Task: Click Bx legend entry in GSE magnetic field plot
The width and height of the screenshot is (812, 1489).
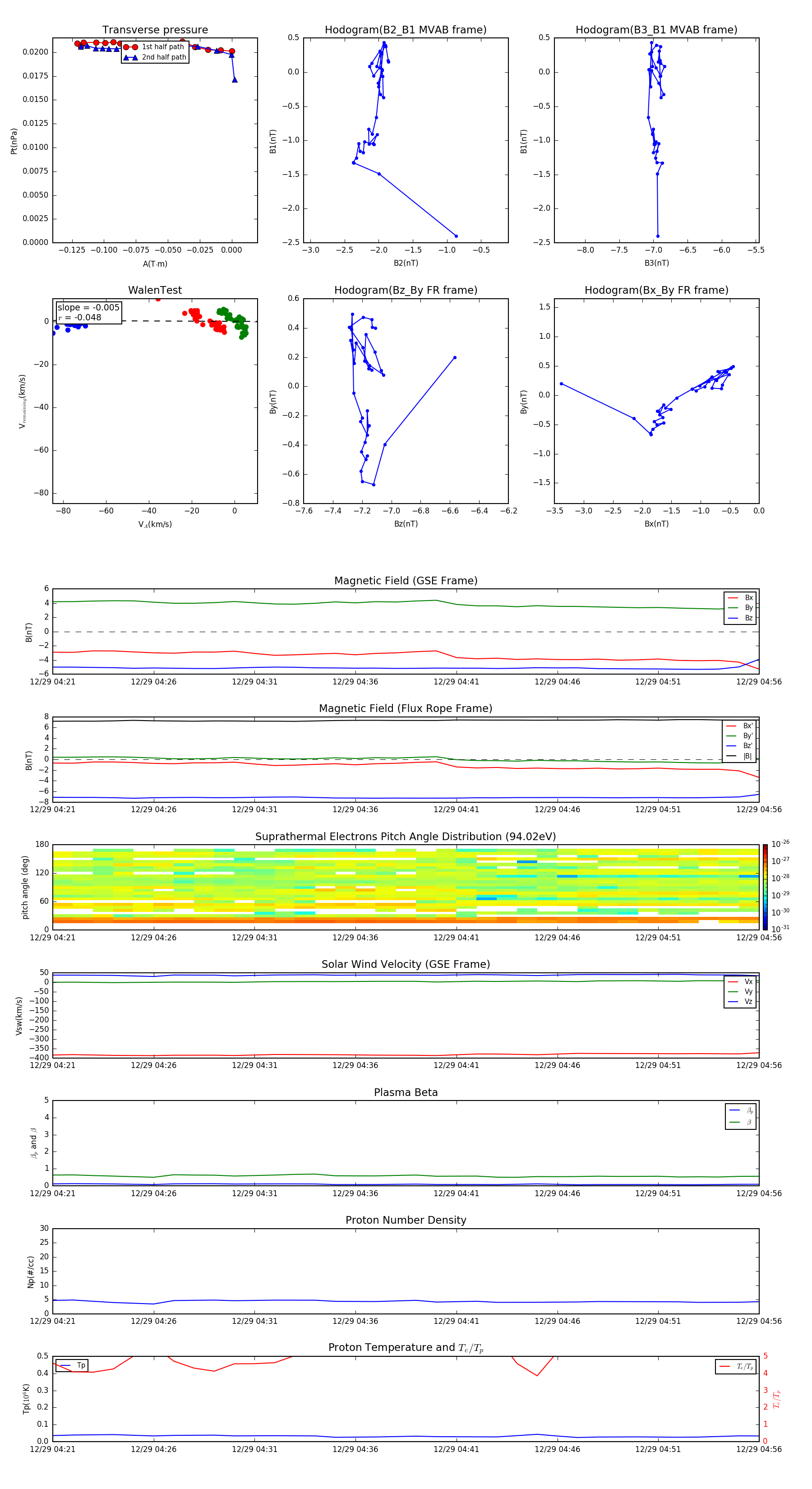Action: tap(741, 598)
